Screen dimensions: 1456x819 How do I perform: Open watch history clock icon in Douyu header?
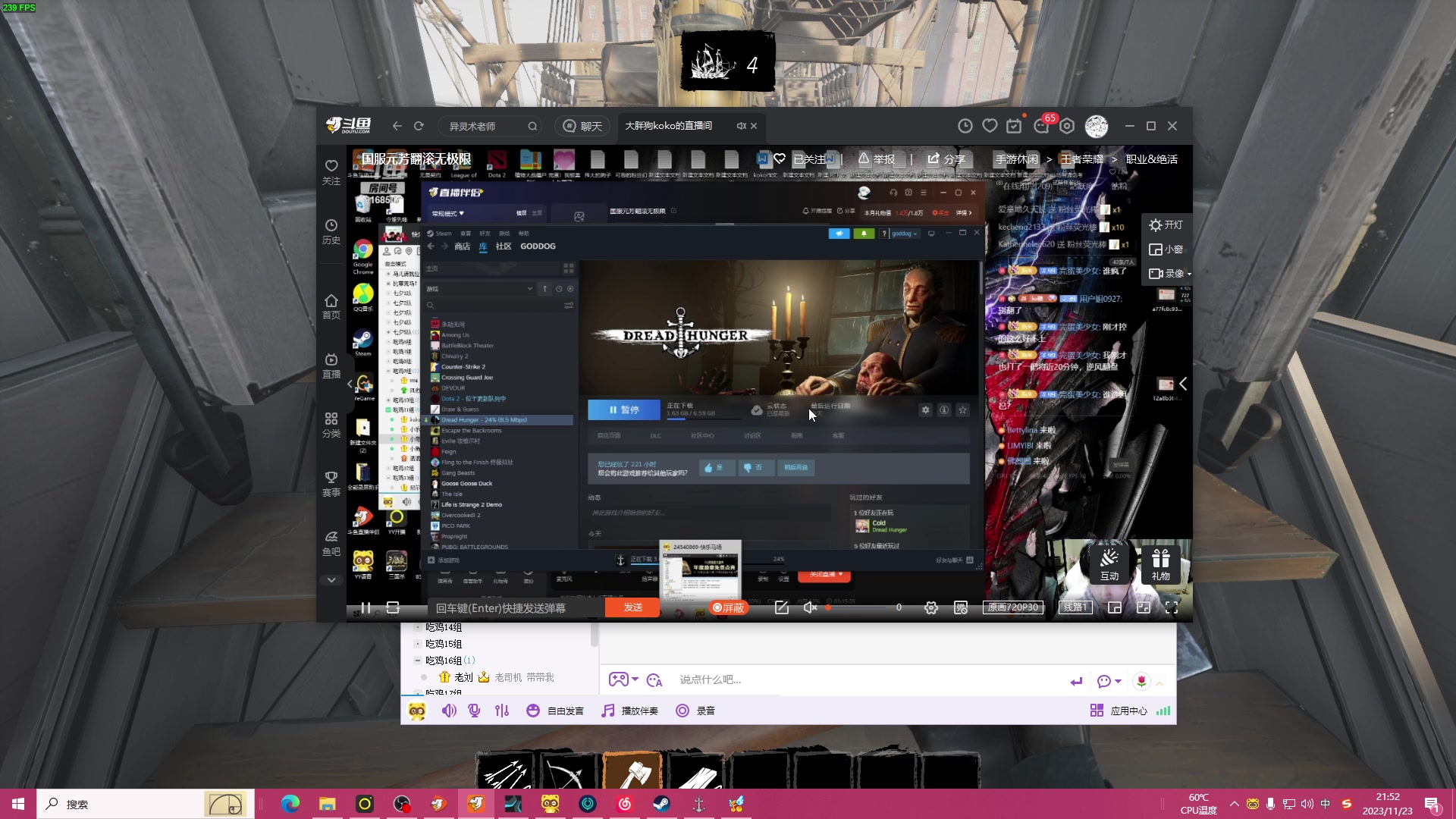(965, 126)
